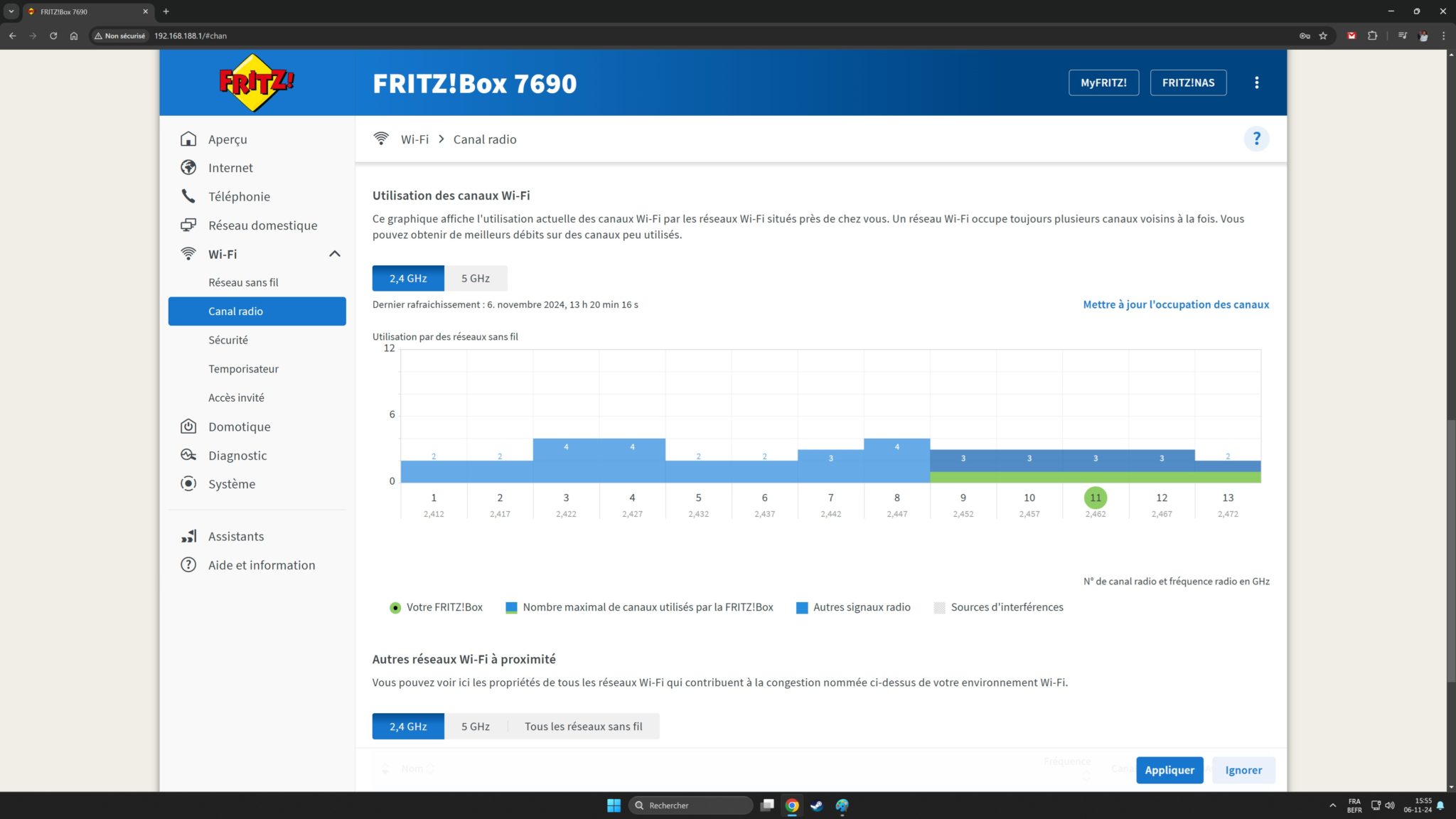
Task: Open the Gmail extension icon
Action: [x=1351, y=36]
